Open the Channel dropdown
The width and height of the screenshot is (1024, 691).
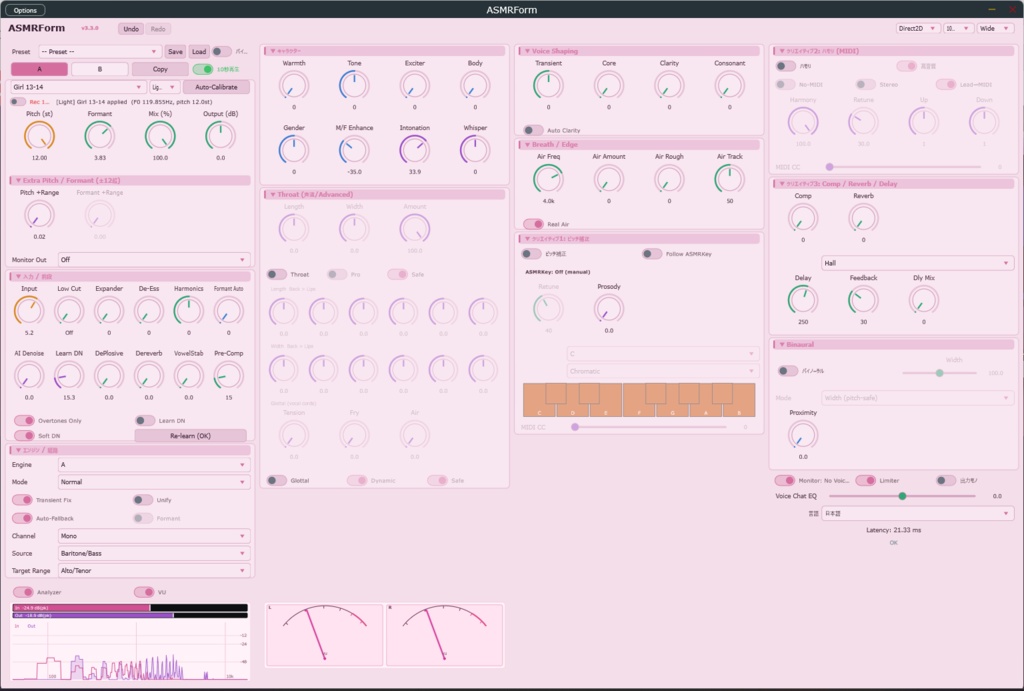tap(153, 536)
